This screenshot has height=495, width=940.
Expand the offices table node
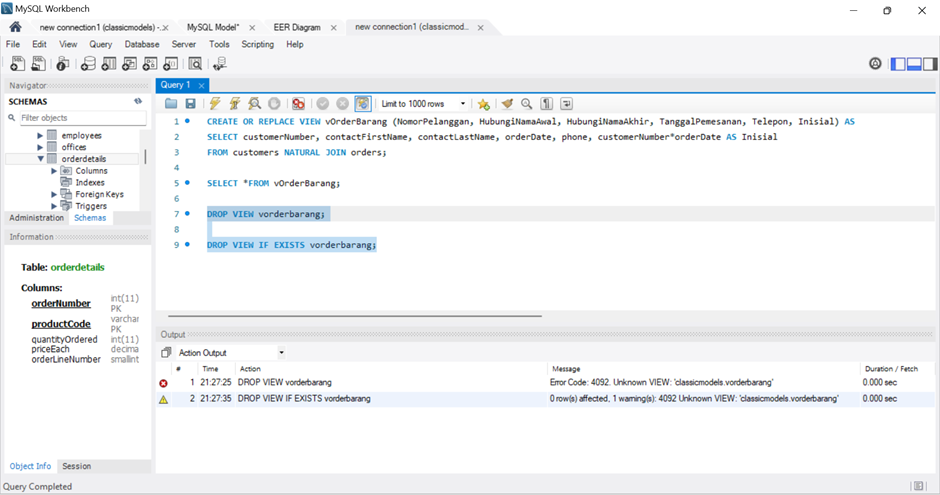(x=40, y=147)
